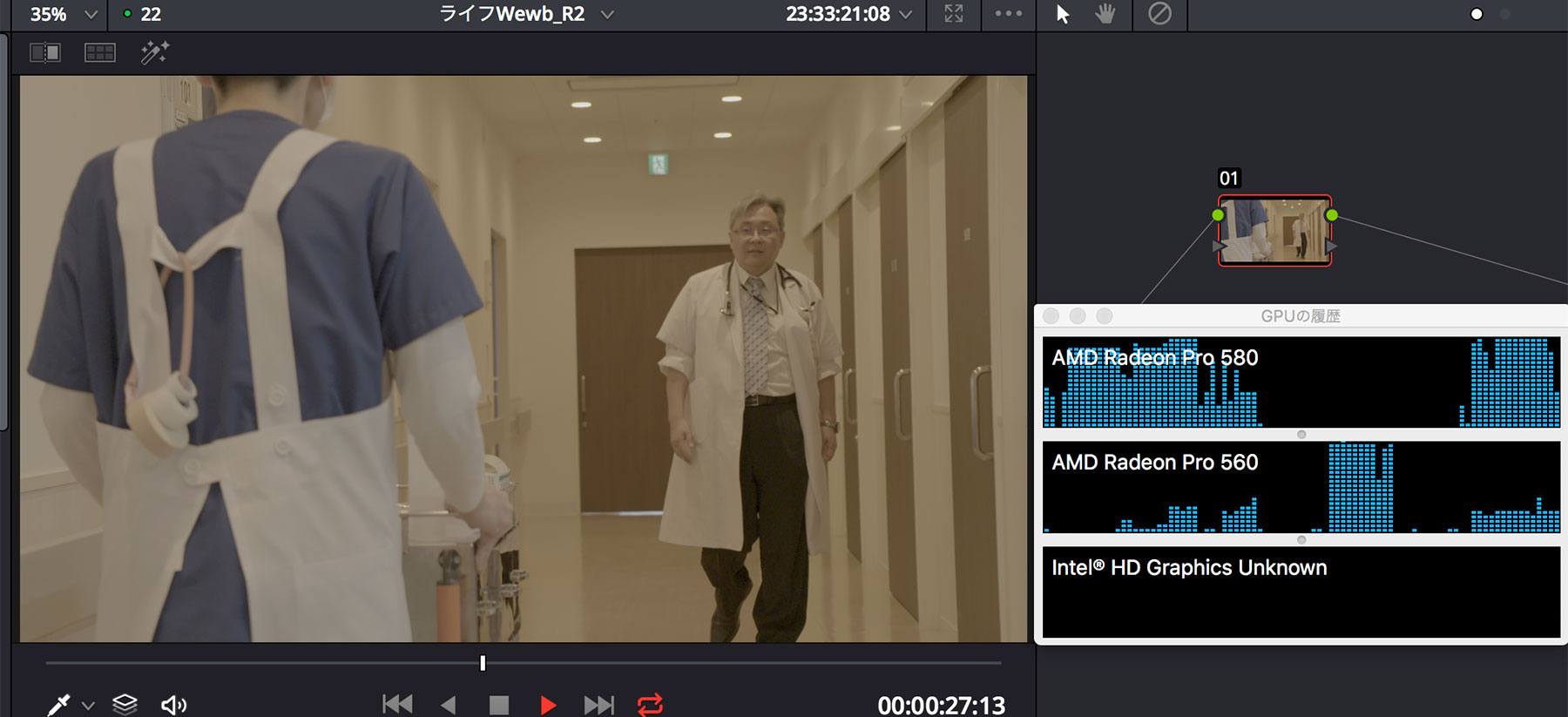Expand the ライフWewb_R2 timeline name dropdown
Screen dimensions: 1568x717
(x=607, y=15)
